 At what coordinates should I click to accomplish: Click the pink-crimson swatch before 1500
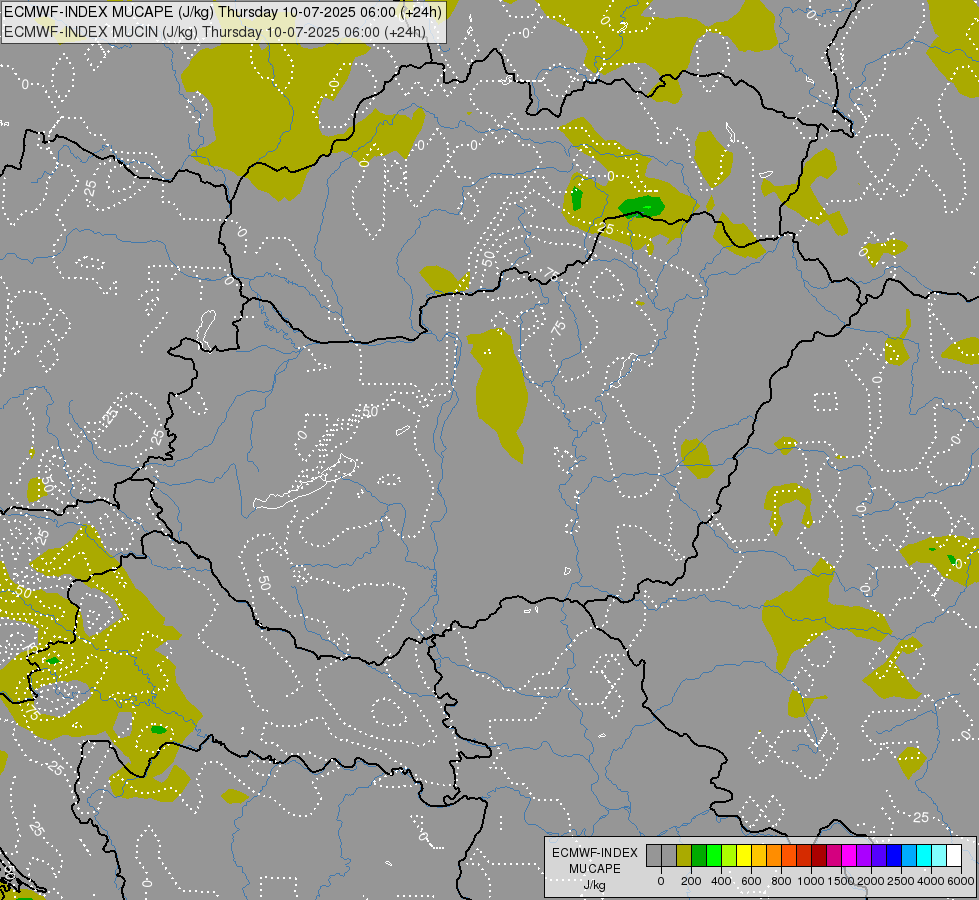[x=835, y=855]
